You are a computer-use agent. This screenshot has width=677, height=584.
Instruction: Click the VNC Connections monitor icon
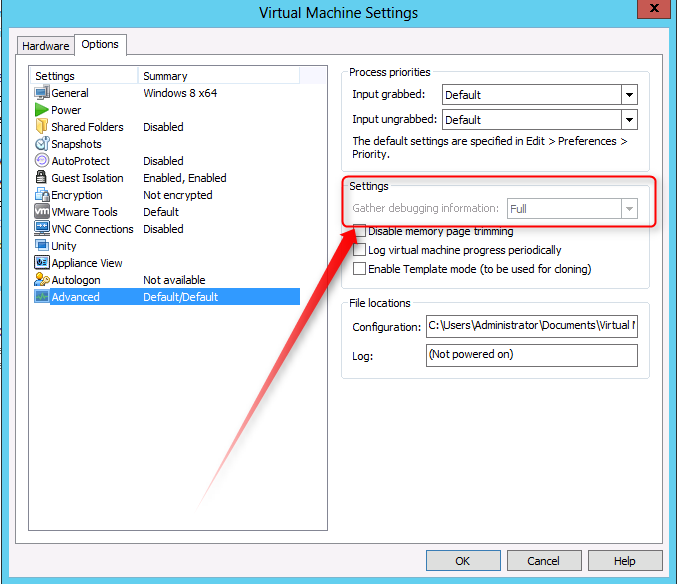pyautogui.click(x=42, y=228)
